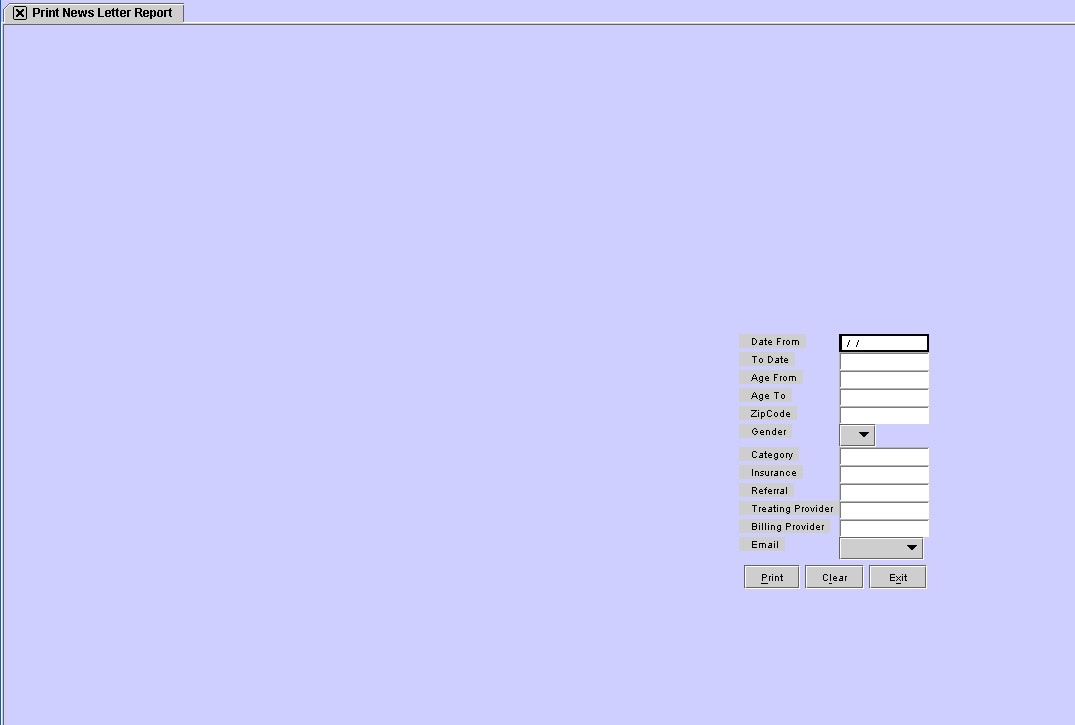The width and height of the screenshot is (1075, 725).
Task: Open the Gender dropdown
Action: (x=857, y=435)
